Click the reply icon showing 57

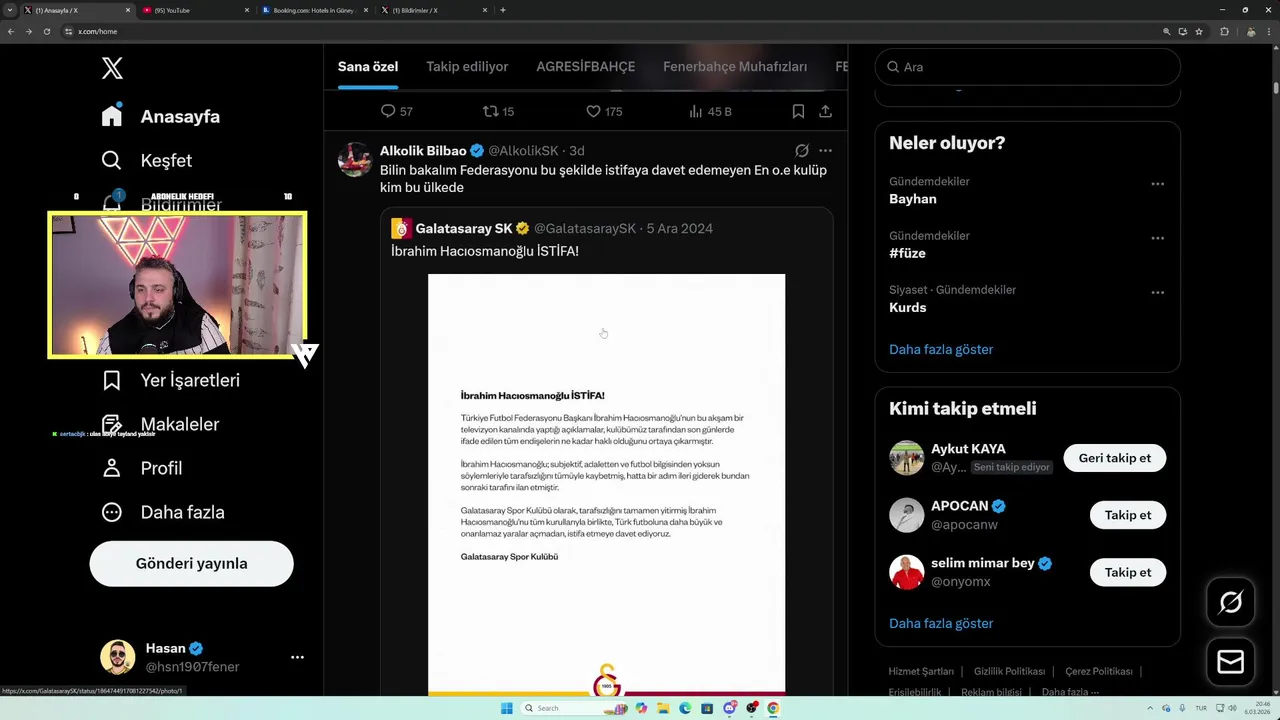pyautogui.click(x=388, y=111)
